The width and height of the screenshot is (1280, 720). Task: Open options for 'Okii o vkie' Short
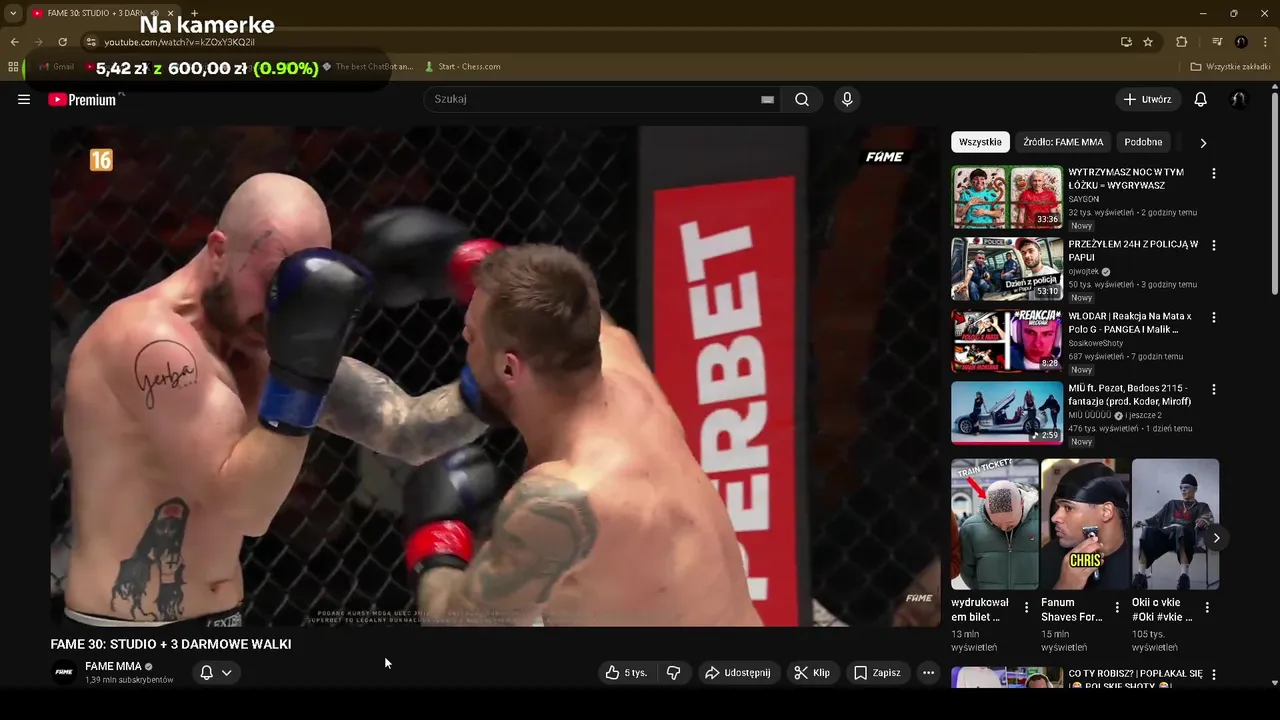[1207, 607]
